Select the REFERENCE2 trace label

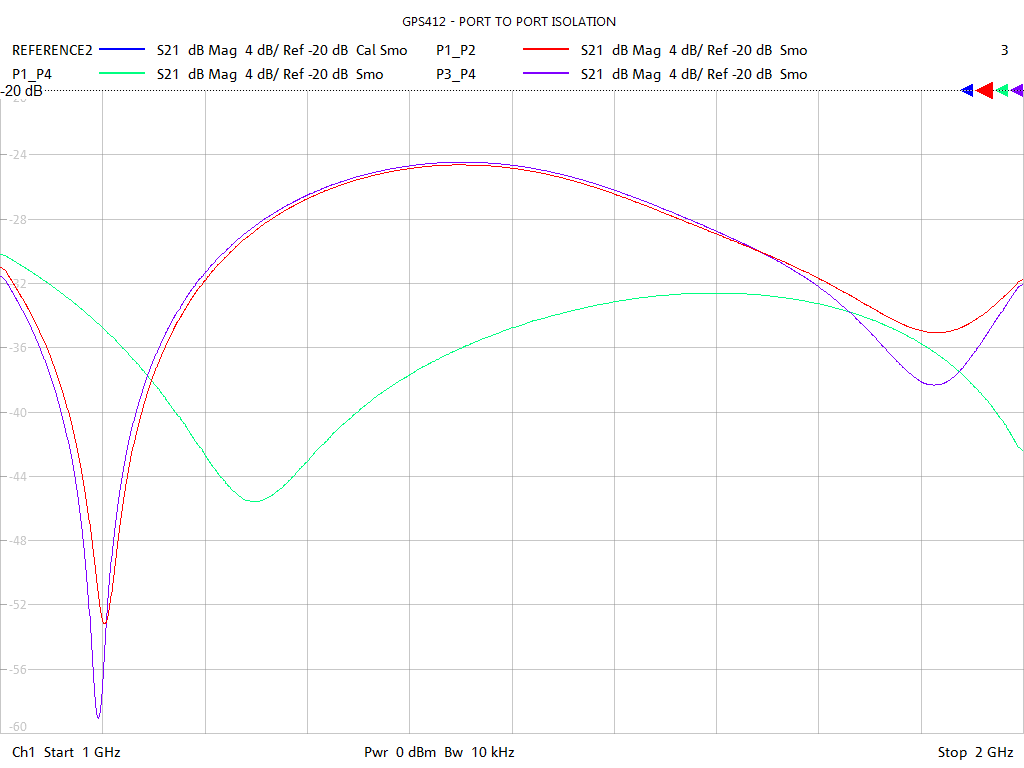[x=52, y=50]
